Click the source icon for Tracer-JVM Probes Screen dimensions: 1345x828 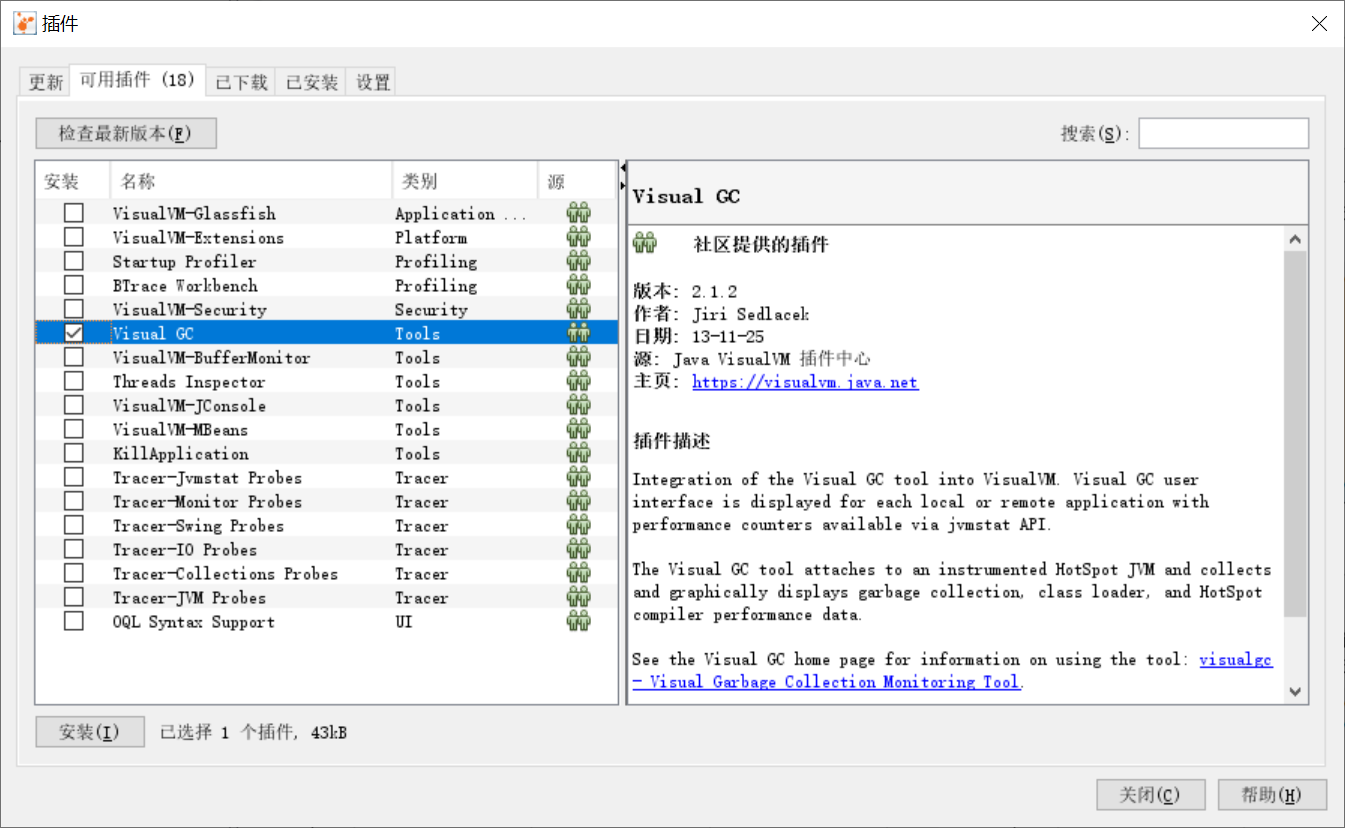click(x=578, y=597)
